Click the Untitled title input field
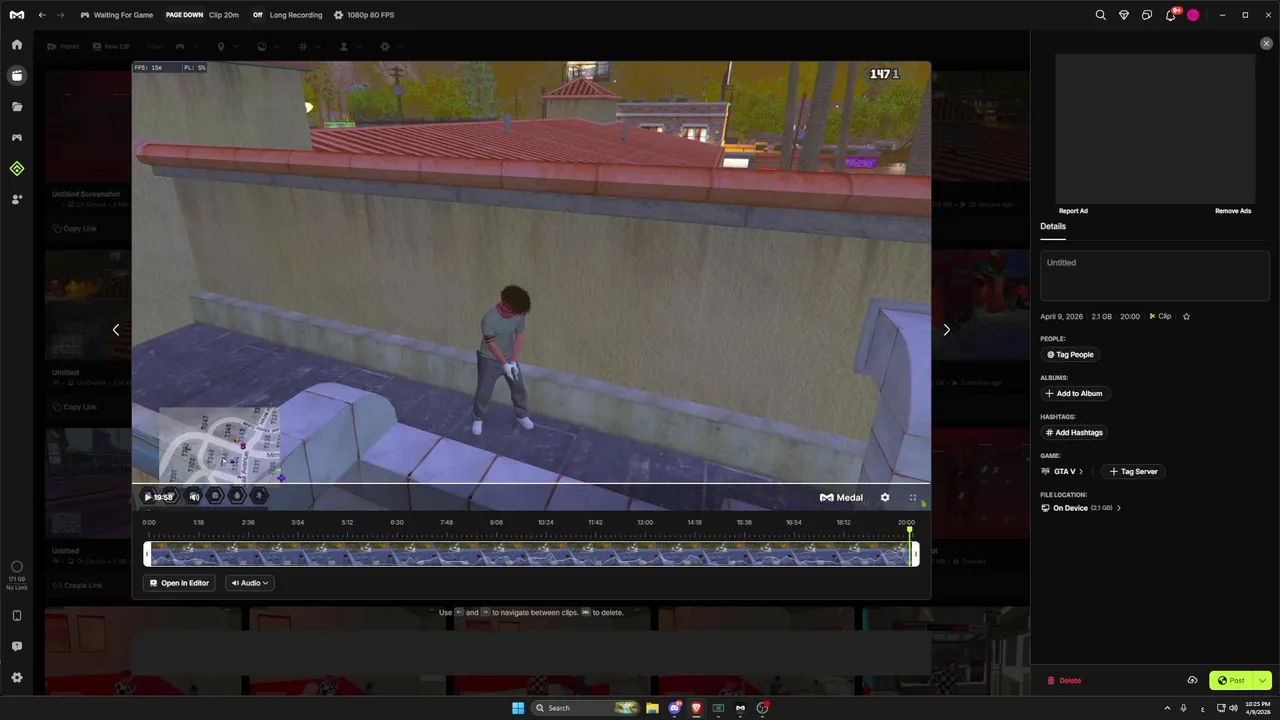Viewport: 1280px width, 720px height. pyautogui.click(x=1155, y=275)
